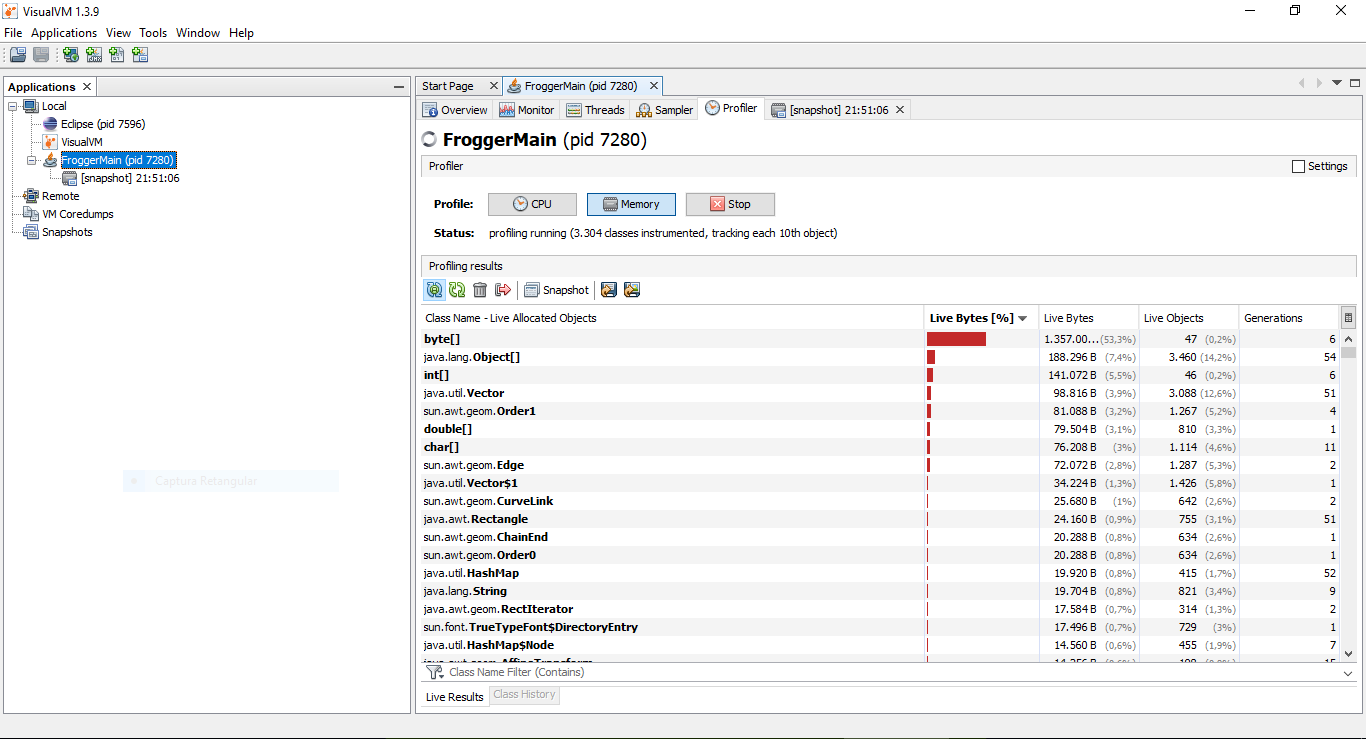Switch to the Sampler tab
1366x739 pixels.
tap(665, 110)
